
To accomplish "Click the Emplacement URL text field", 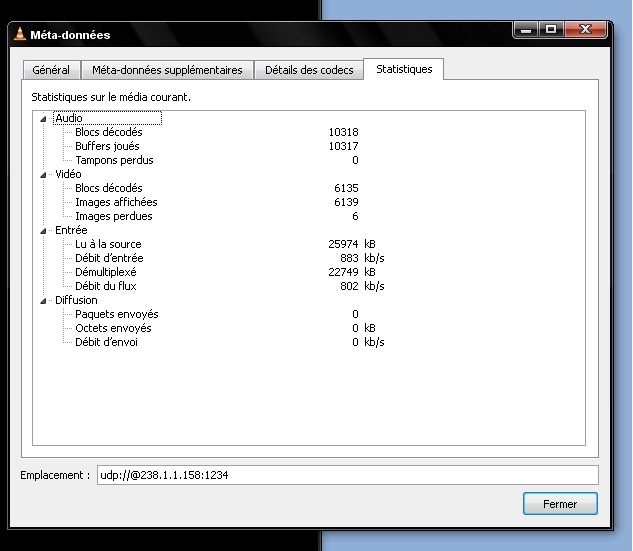I will coord(347,476).
